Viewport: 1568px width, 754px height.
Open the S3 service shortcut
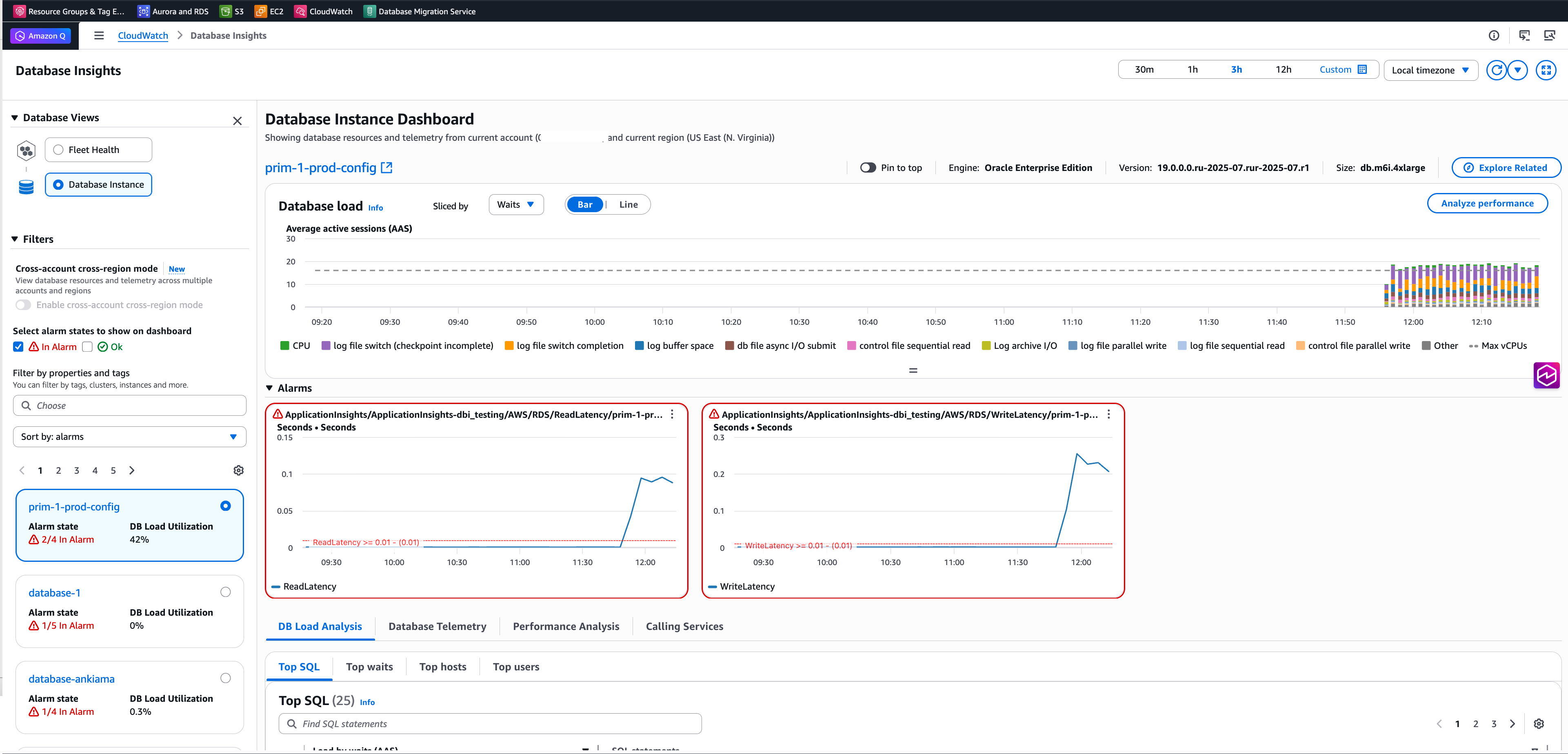pyautogui.click(x=232, y=11)
